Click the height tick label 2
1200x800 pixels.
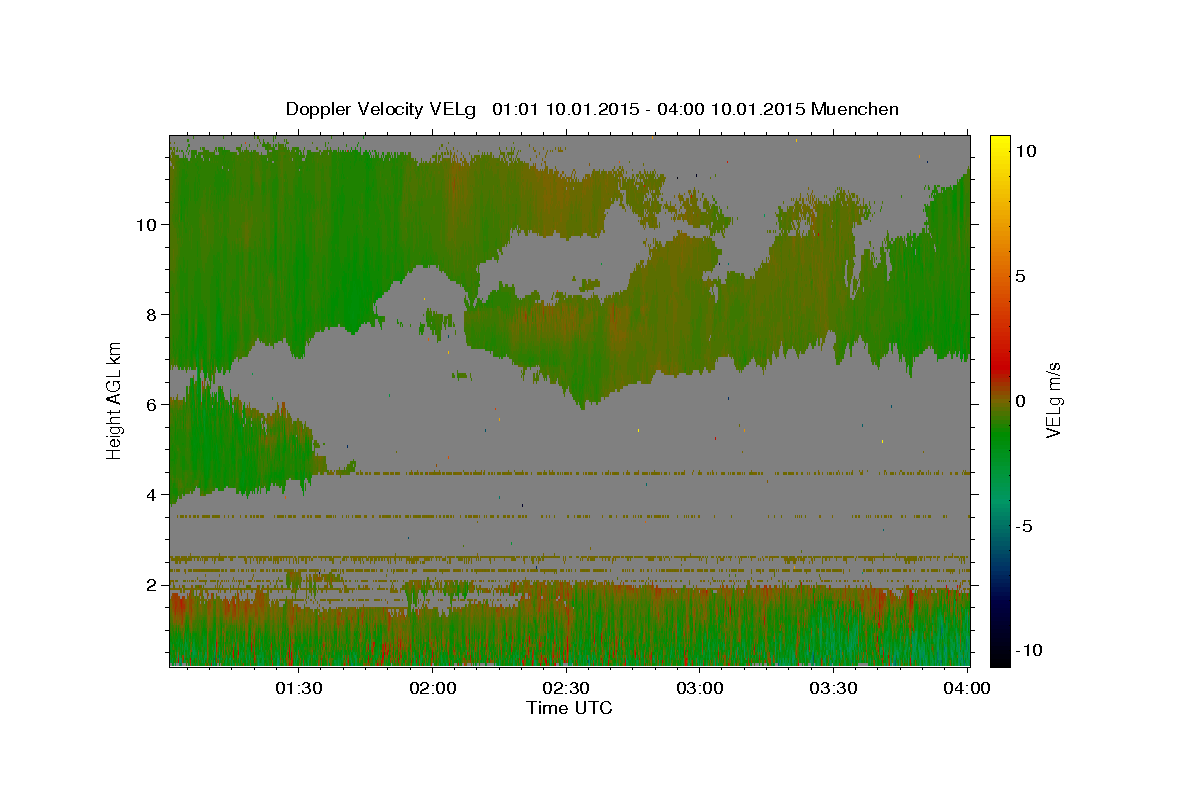pyautogui.click(x=154, y=585)
